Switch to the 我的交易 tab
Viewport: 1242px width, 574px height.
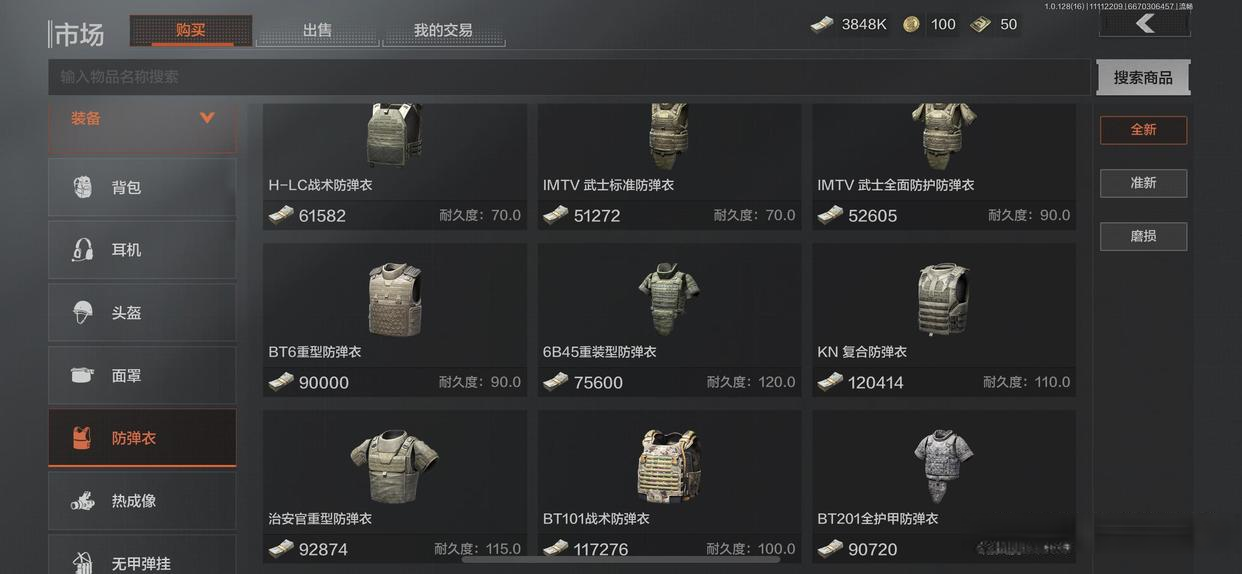tap(443, 30)
